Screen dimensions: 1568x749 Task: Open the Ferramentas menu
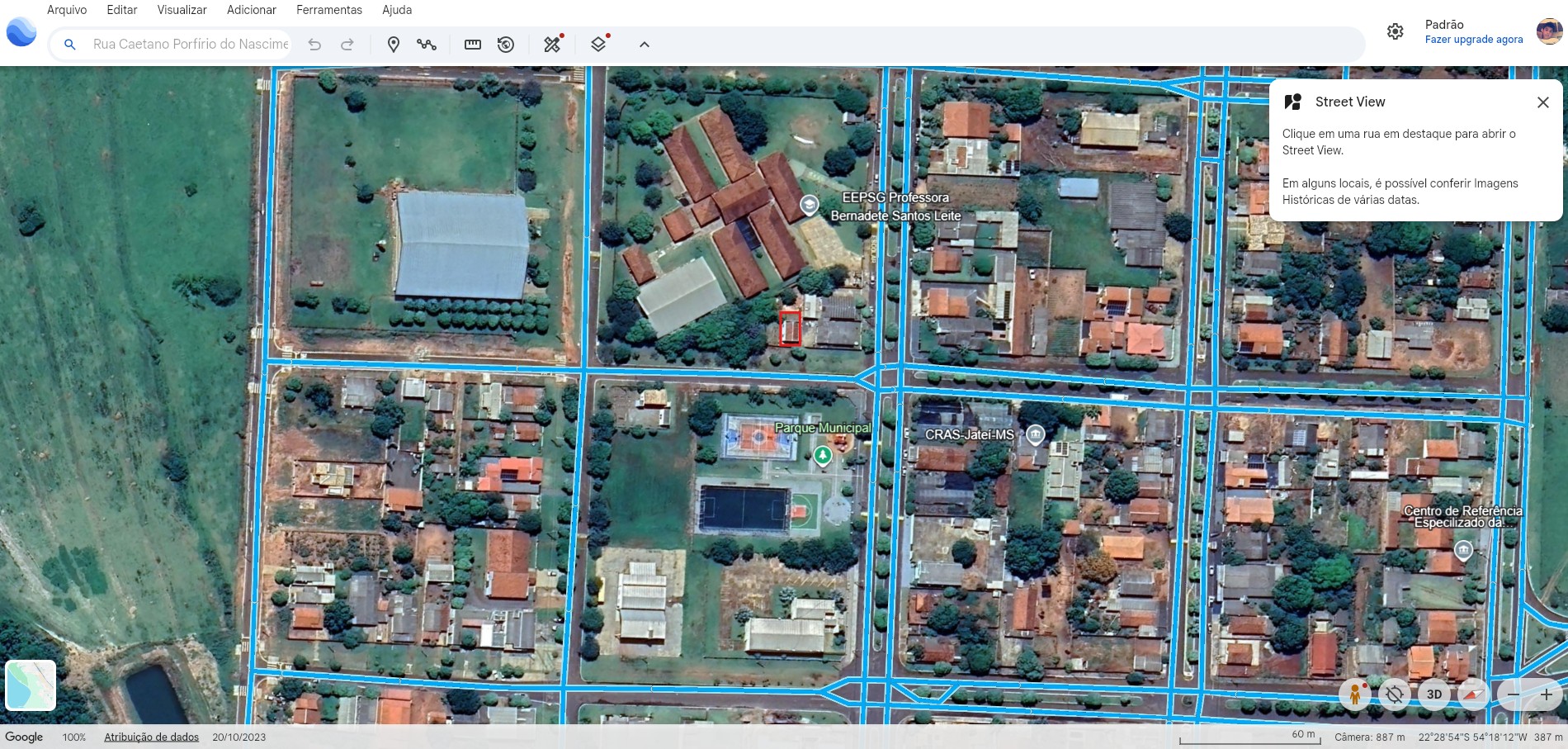tap(329, 10)
